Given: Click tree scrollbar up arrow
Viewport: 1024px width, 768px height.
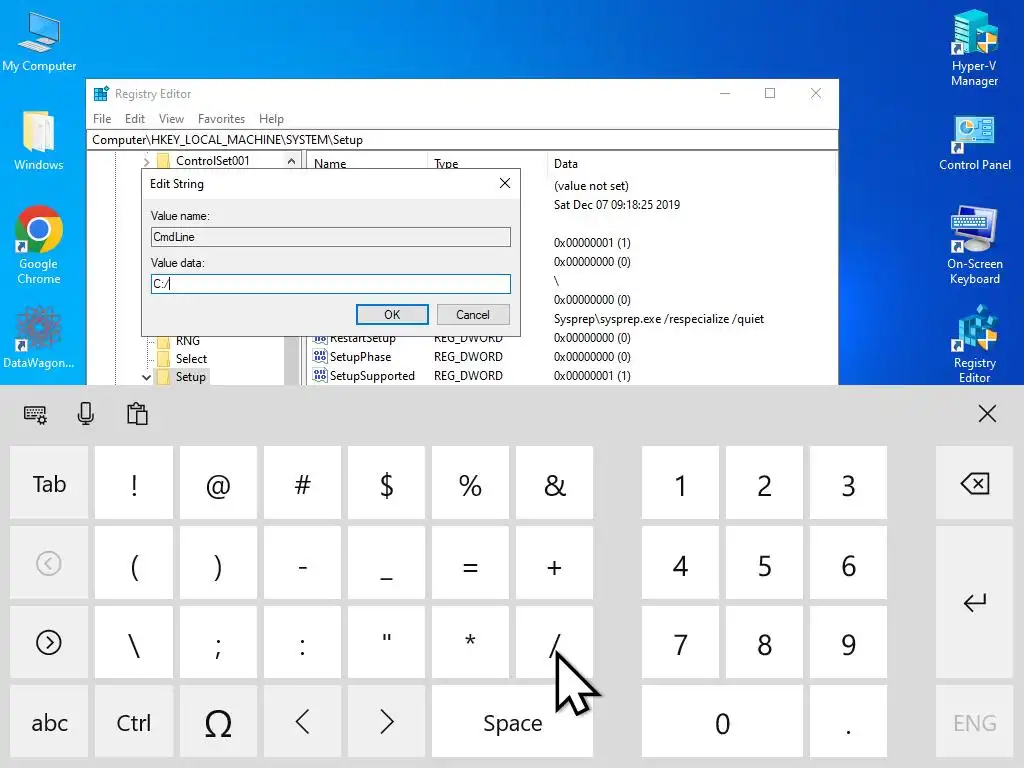Looking at the screenshot, I should click(291, 161).
